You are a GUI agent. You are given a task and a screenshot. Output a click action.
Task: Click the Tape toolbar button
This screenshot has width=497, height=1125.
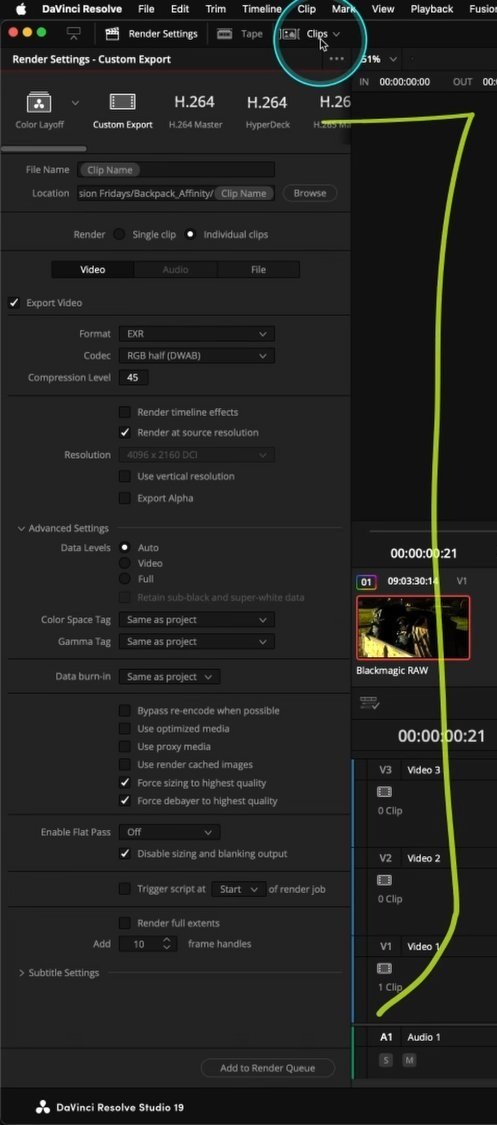[240, 34]
